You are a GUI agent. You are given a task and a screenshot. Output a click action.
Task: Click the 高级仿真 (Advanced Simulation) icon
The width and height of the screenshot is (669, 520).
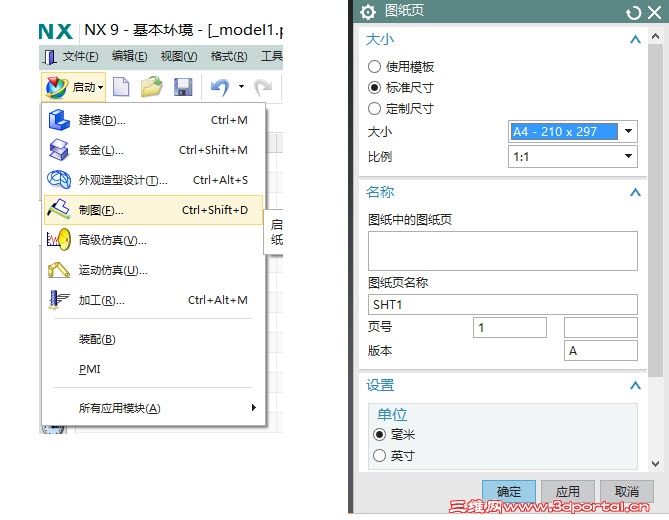point(59,240)
